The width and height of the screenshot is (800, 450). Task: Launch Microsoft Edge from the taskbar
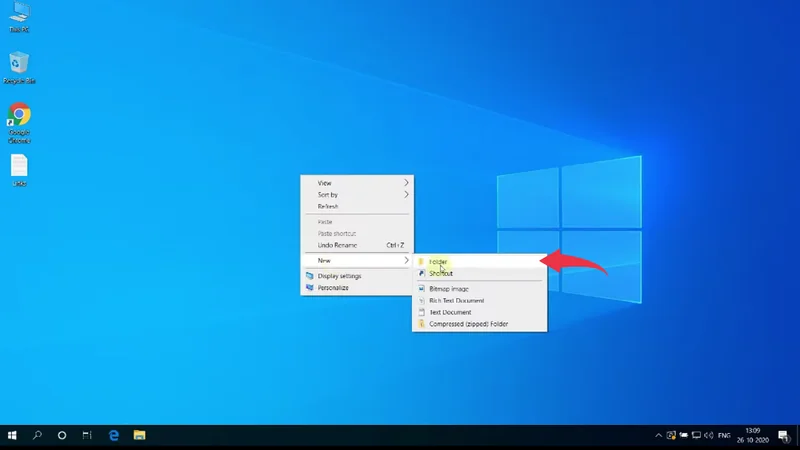click(x=114, y=436)
